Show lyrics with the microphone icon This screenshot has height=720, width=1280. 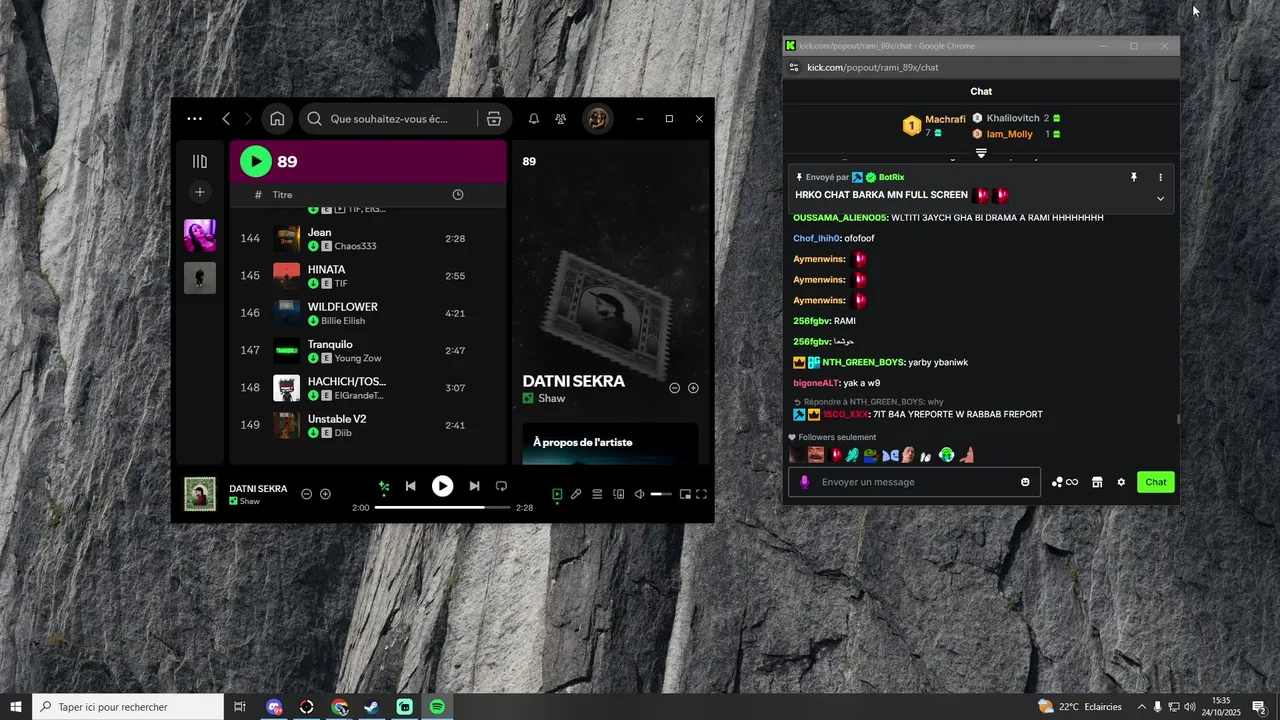click(x=576, y=494)
